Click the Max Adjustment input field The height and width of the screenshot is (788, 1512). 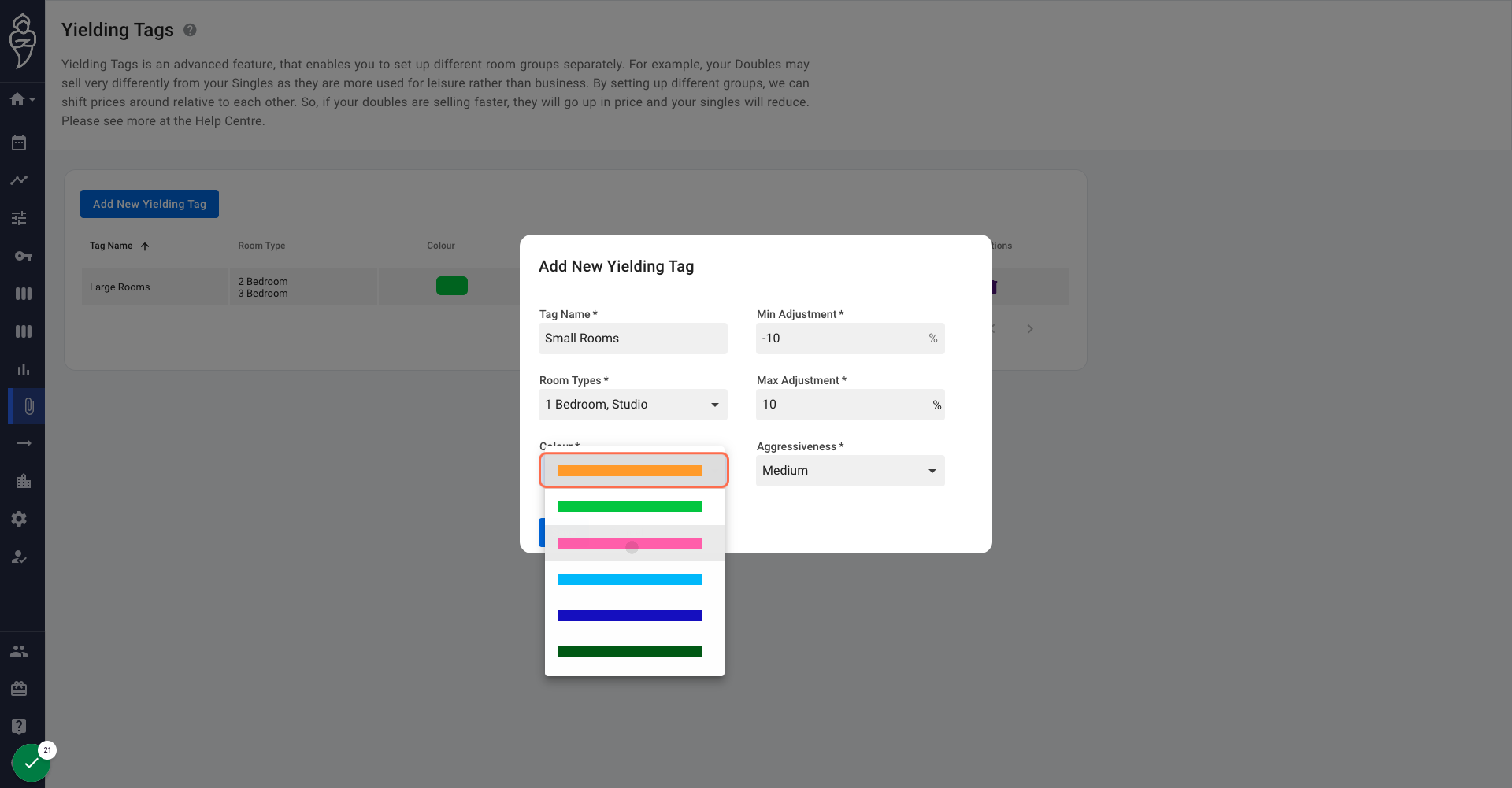pyautogui.click(x=850, y=405)
